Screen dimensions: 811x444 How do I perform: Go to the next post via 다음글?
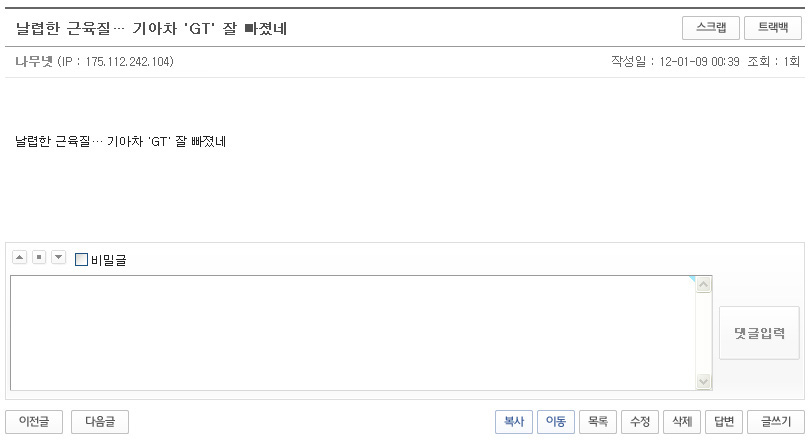coord(100,422)
